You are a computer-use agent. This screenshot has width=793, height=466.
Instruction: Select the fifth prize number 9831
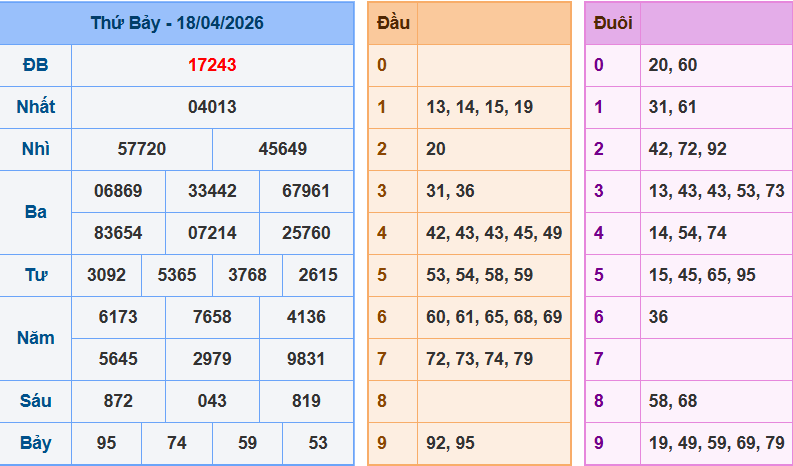[x=306, y=359]
